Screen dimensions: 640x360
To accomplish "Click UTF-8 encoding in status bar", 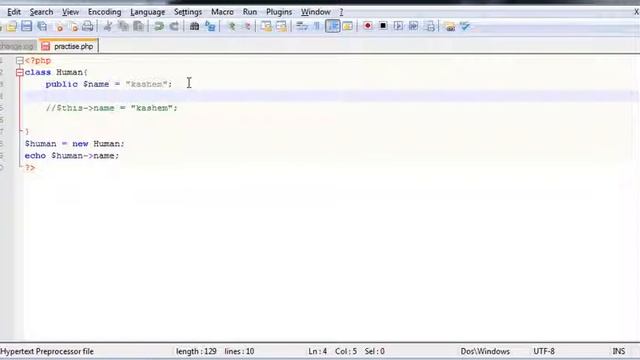I will 544,351.
